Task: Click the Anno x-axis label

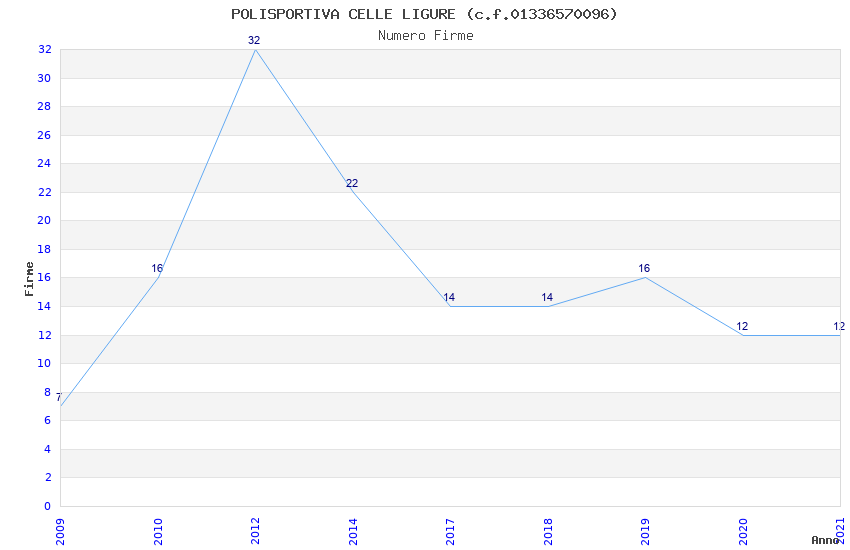Action: pyautogui.click(x=825, y=540)
